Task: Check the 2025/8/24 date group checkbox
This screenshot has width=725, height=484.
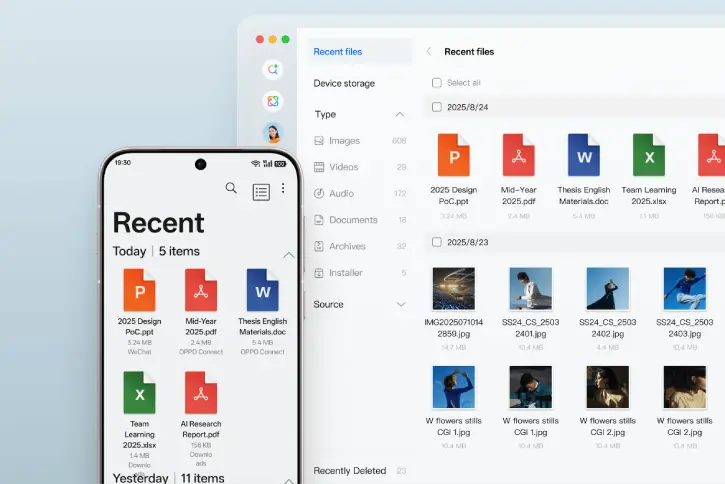Action: (x=436, y=107)
